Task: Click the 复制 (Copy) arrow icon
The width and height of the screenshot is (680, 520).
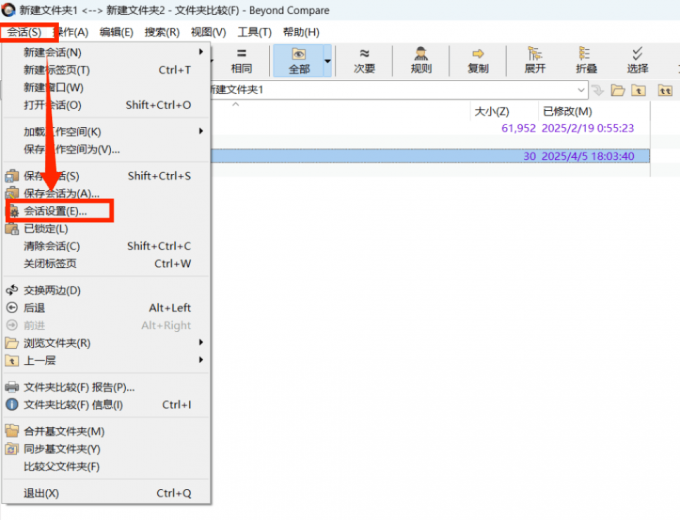Action: point(478,60)
